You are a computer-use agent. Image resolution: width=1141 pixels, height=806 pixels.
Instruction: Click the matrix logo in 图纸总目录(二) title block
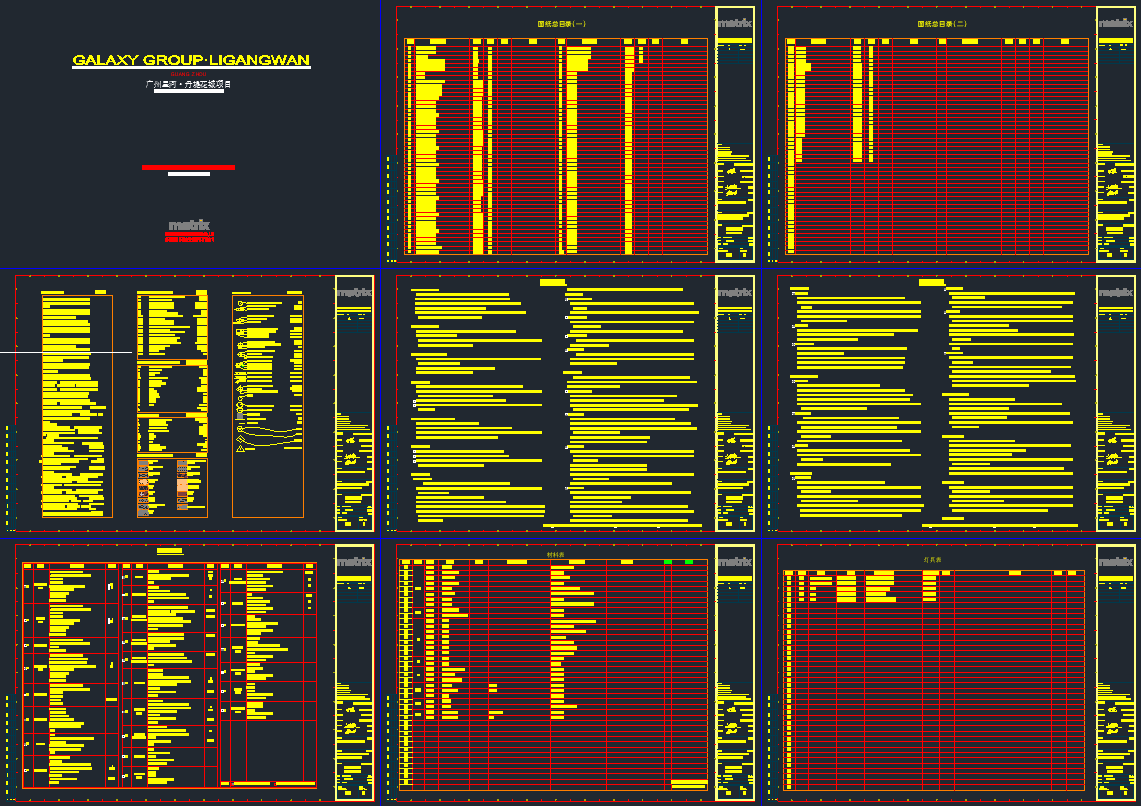(1116, 23)
